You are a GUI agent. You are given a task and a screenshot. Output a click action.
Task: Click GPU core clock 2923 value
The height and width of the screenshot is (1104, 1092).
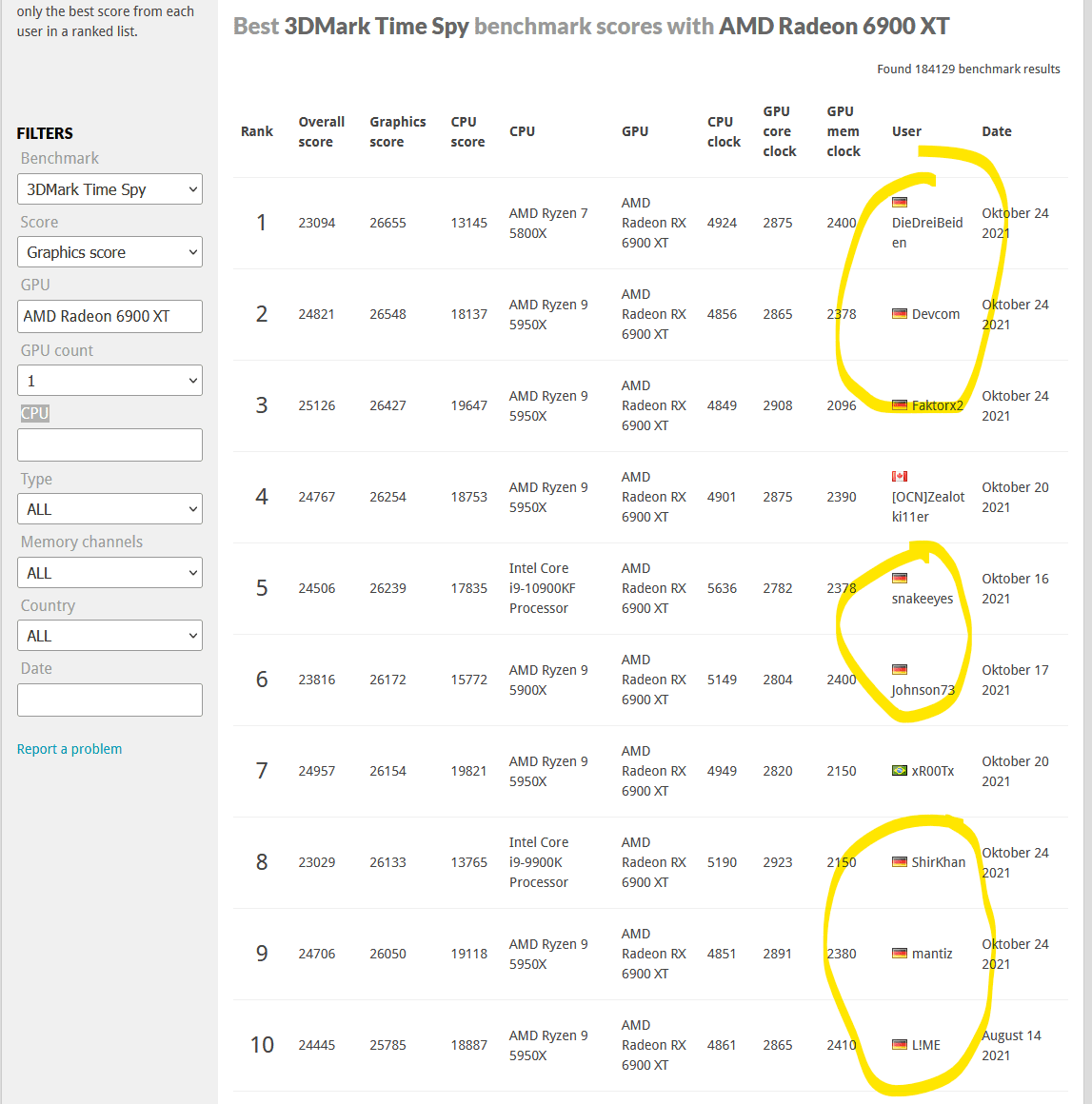pos(777,862)
